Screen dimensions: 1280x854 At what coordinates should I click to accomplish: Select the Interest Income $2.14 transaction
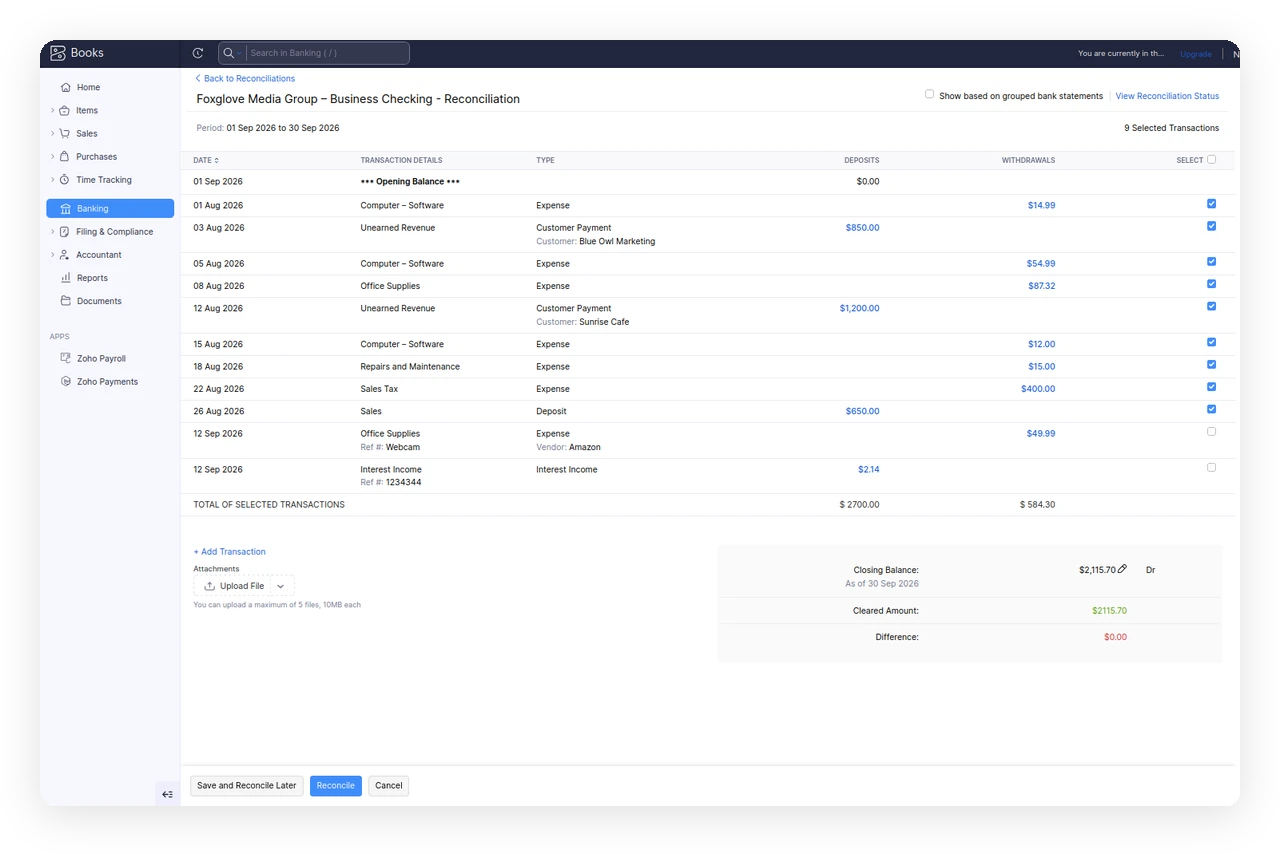pyautogui.click(x=1212, y=468)
